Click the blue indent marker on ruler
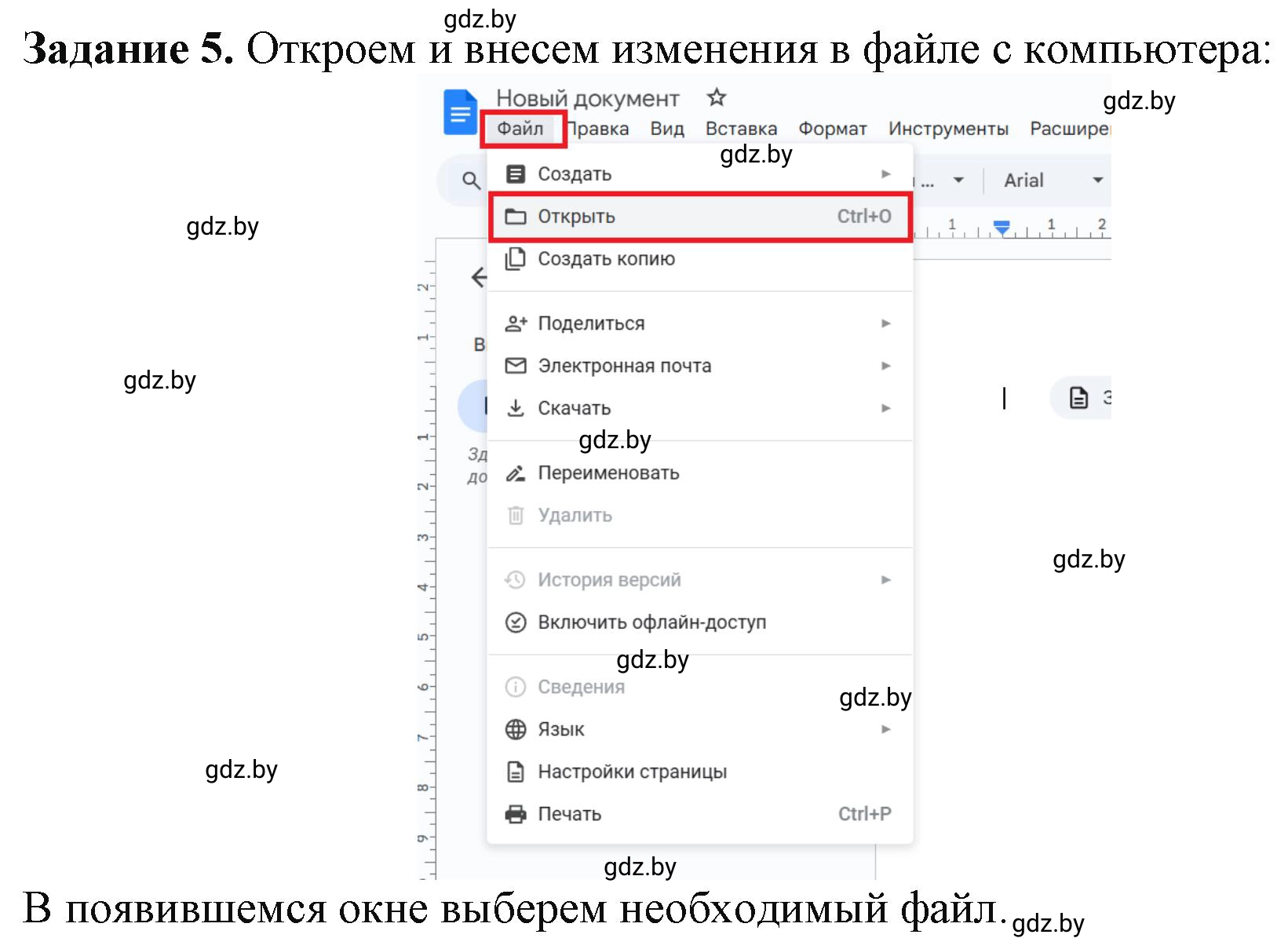1288x949 pixels. pos(1002,228)
